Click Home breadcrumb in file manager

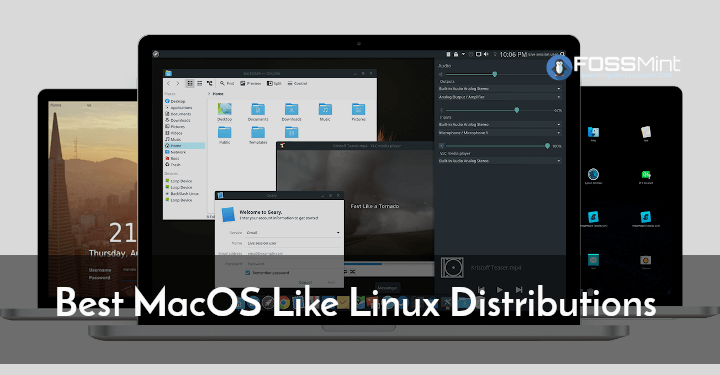pos(218,94)
